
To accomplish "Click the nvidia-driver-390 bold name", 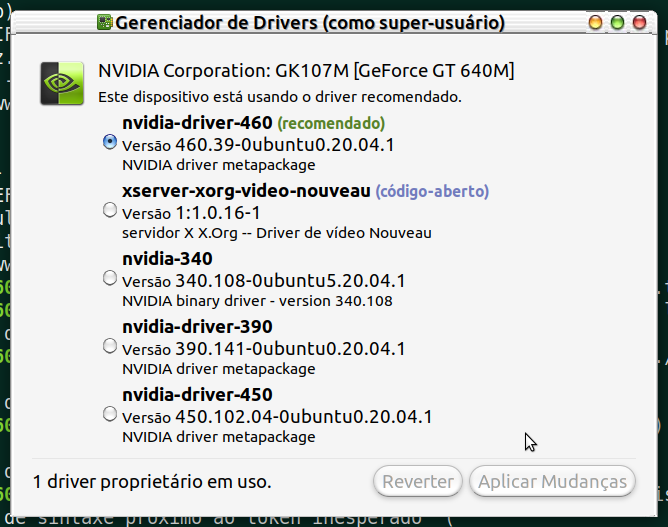I will point(197,327).
